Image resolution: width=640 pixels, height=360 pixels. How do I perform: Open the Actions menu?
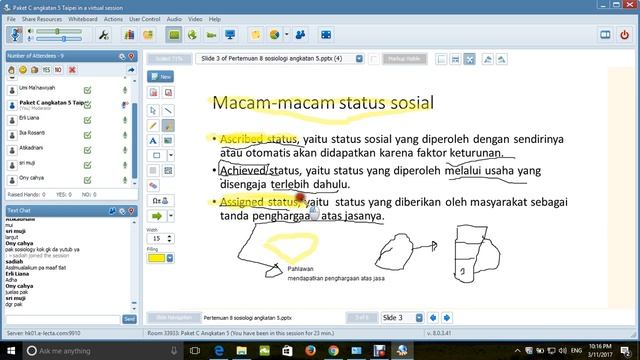click(113, 19)
